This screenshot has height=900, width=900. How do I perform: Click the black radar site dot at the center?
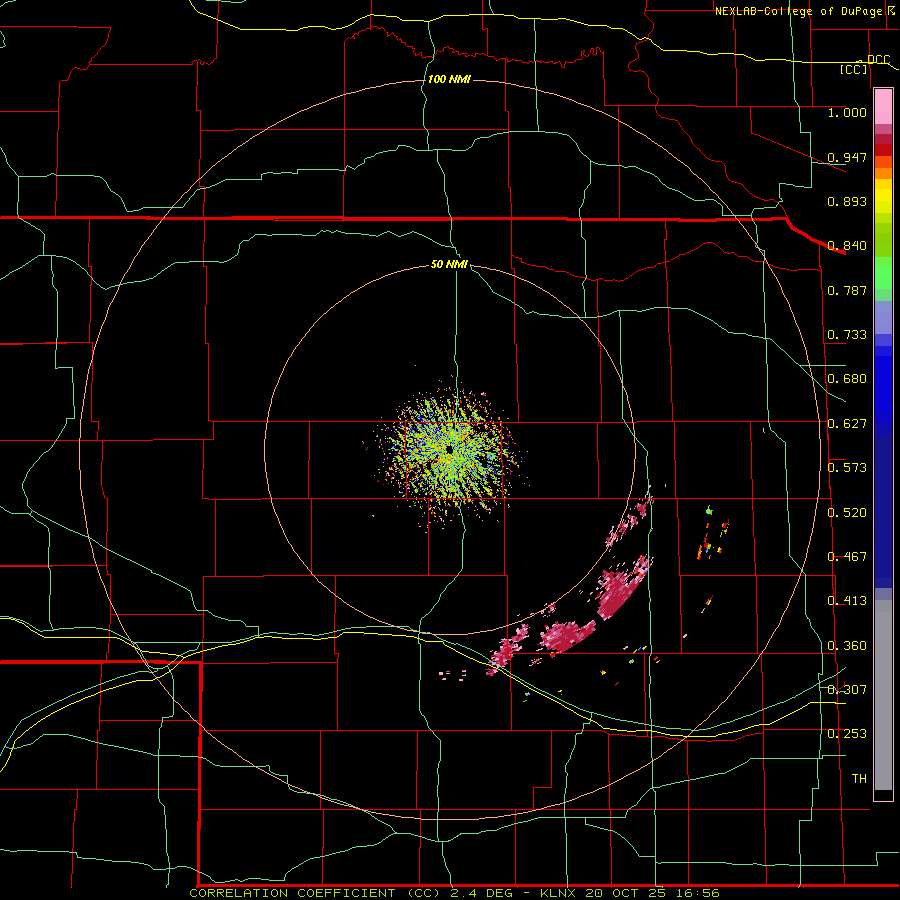[449, 451]
